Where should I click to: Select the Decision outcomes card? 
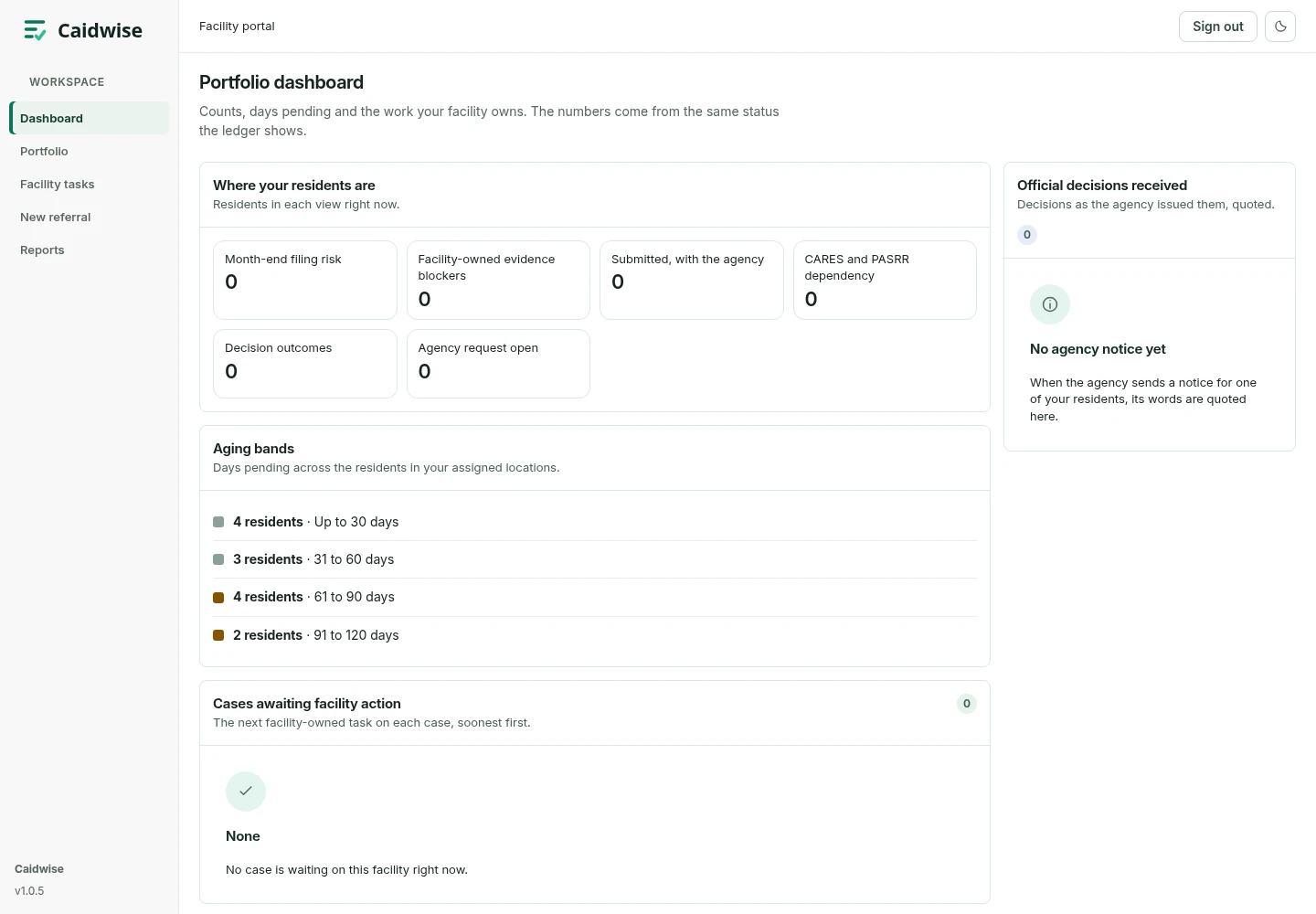[x=305, y=364]
